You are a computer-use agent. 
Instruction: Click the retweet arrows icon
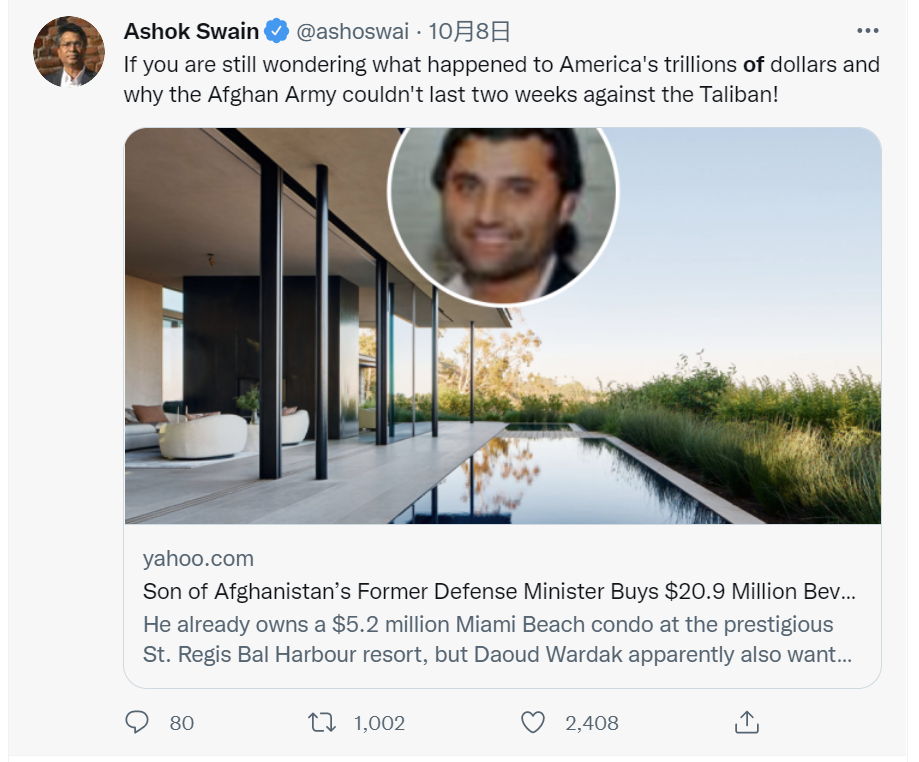click(322, 722)
